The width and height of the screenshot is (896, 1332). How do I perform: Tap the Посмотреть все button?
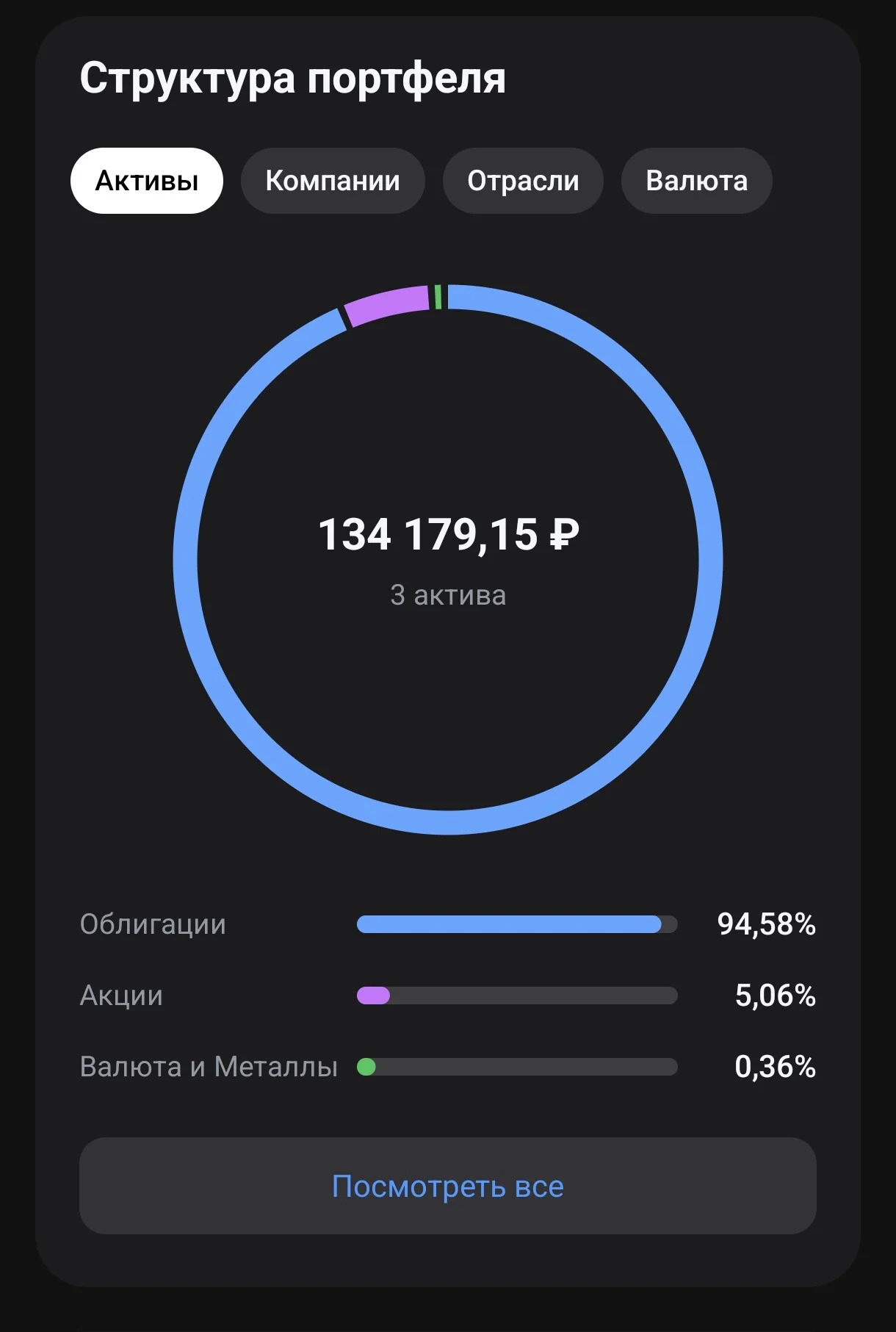click(448, 1186)
